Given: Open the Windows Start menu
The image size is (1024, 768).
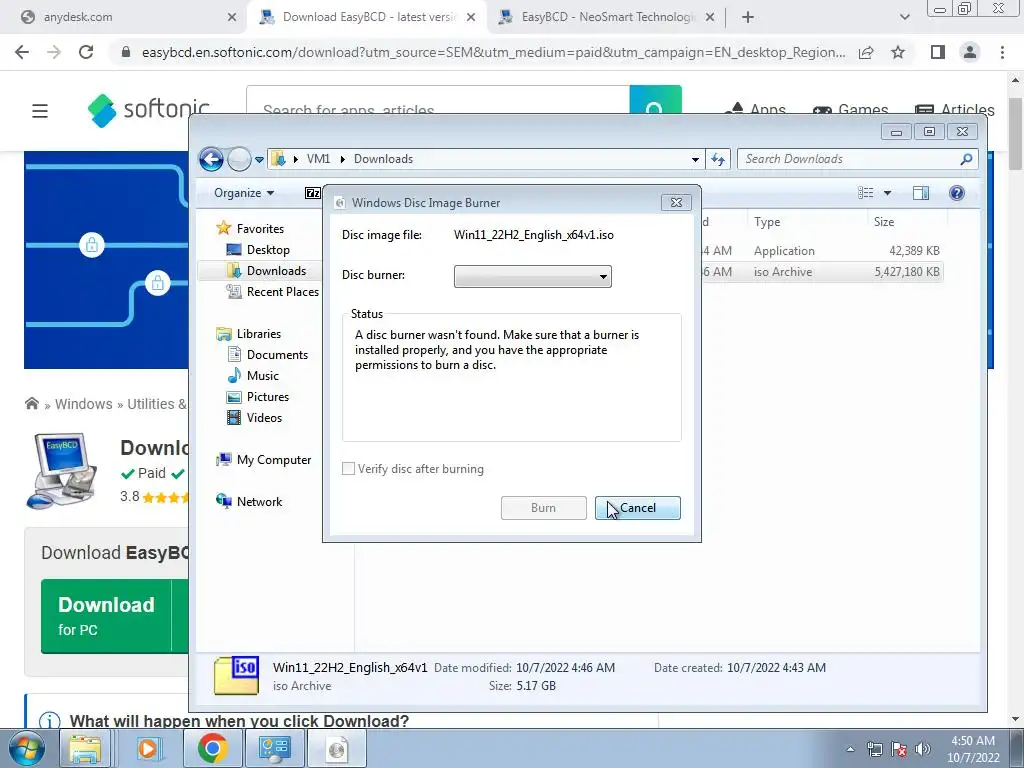Looking at the screenshot, I should [x=26, y=748].
